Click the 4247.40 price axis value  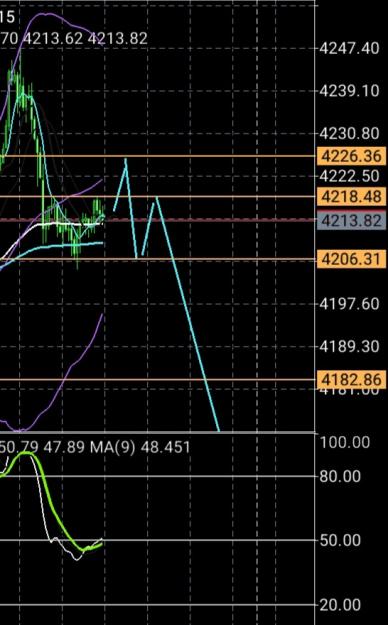tap(349, 49)
